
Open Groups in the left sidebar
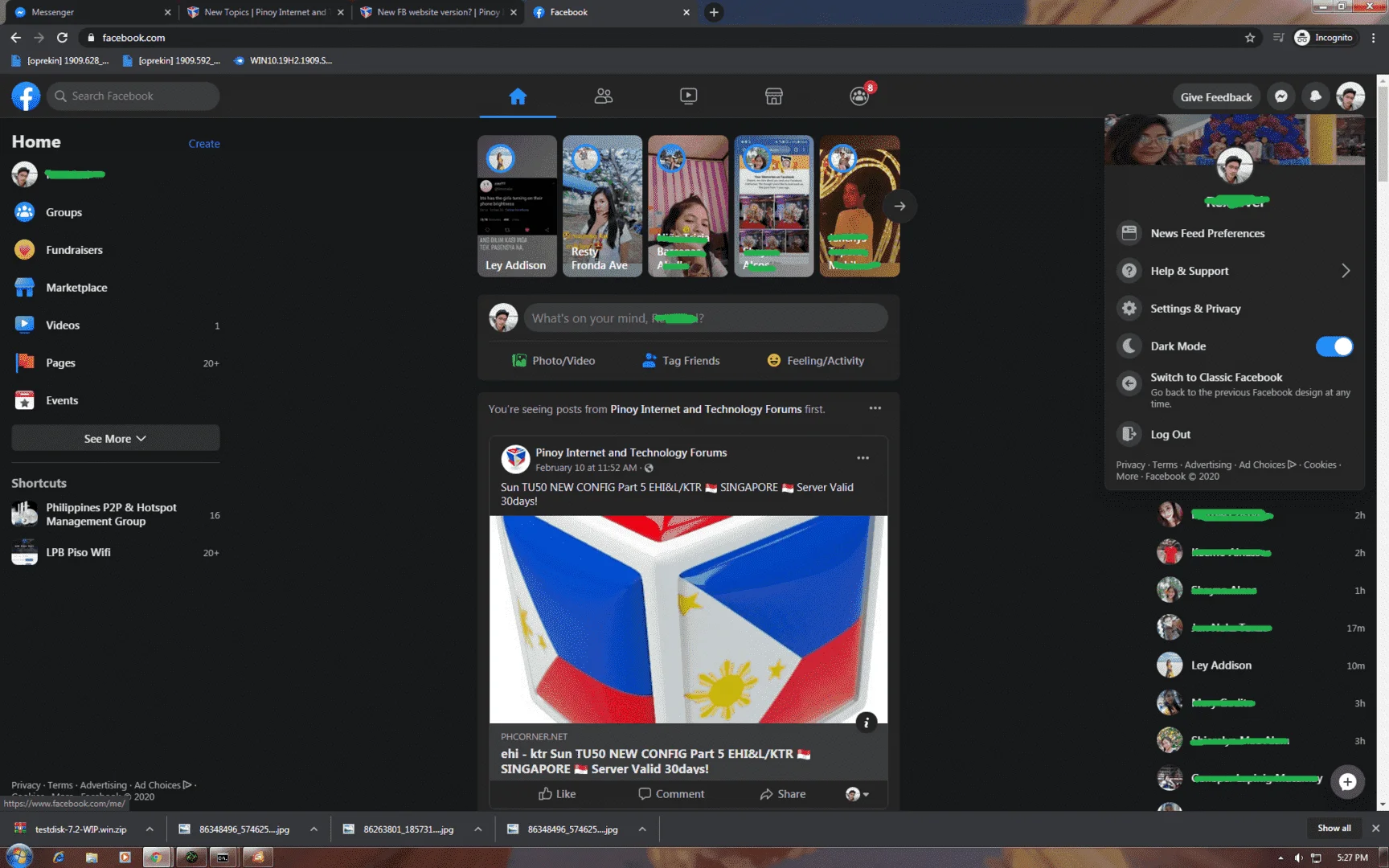coord(116,212)
